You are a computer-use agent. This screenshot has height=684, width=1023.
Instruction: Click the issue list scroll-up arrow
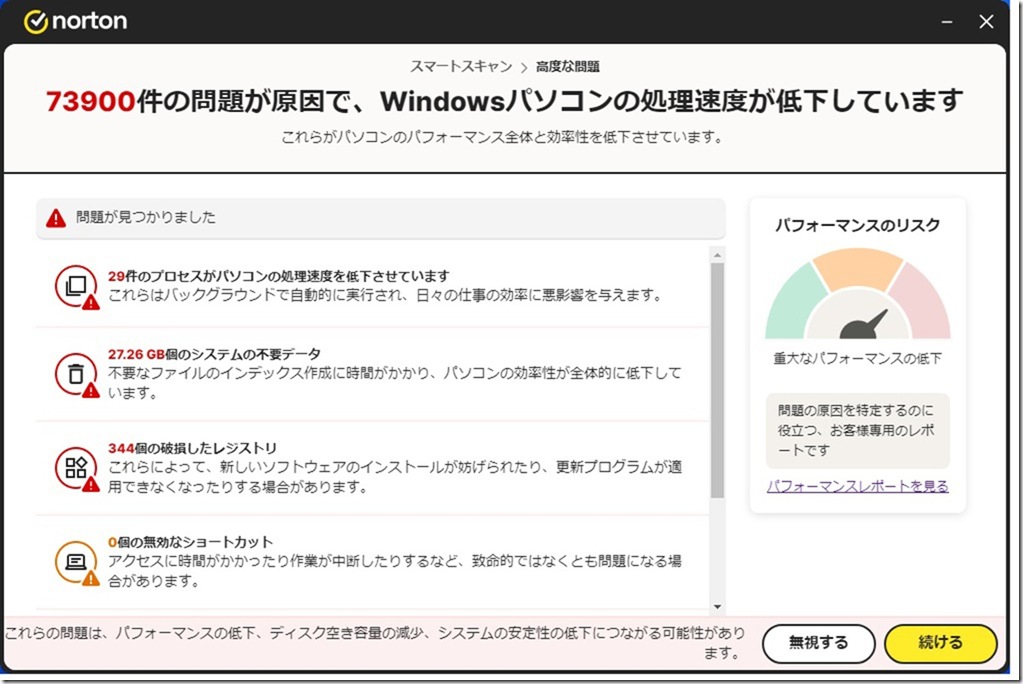pos(717,255)
